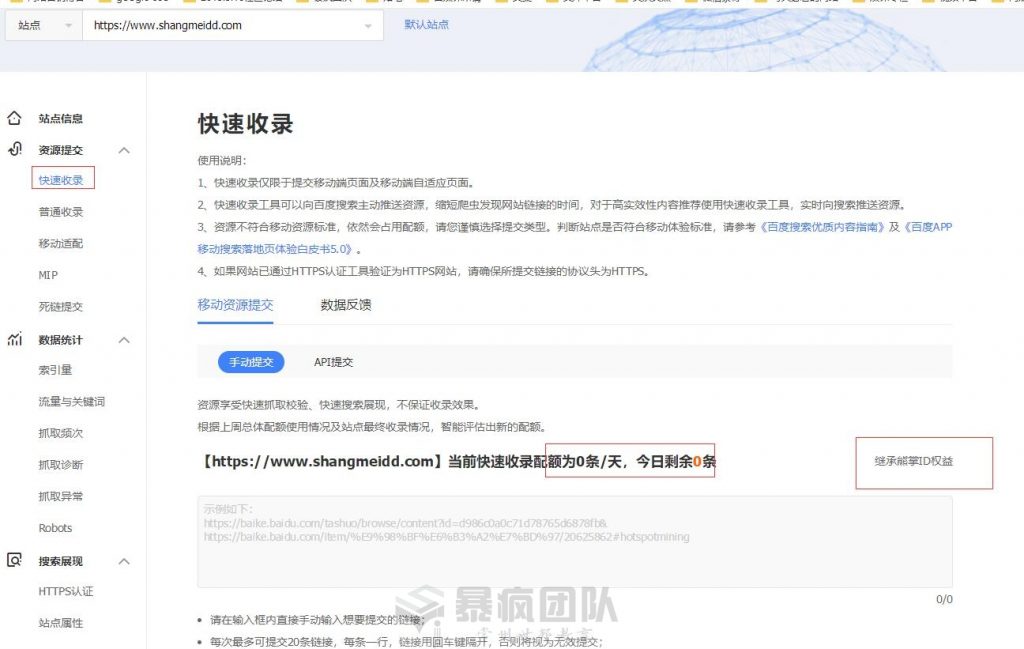Click the 请在输入框内直接手动输入 bullet text
1024x649 pixels.
tap(317, 620)
